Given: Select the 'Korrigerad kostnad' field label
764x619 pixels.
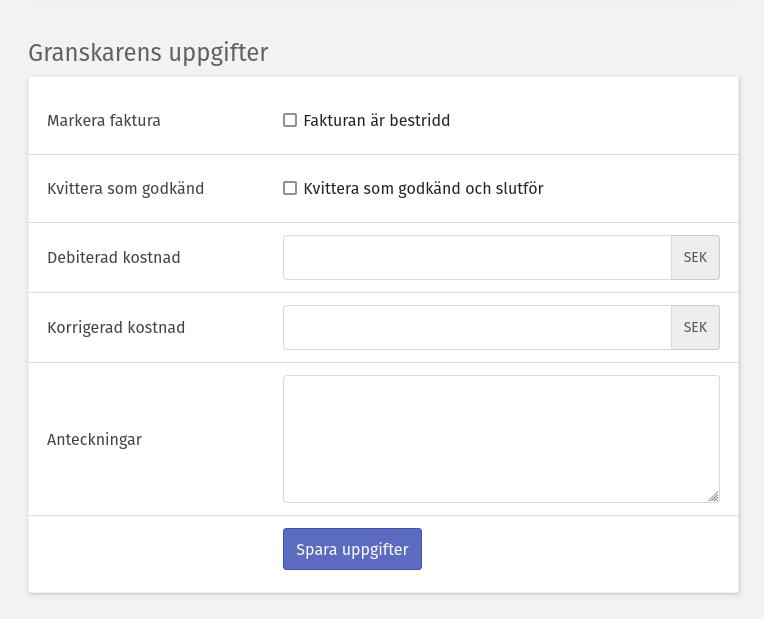Looking at the screenshot, I should (116, 327).
